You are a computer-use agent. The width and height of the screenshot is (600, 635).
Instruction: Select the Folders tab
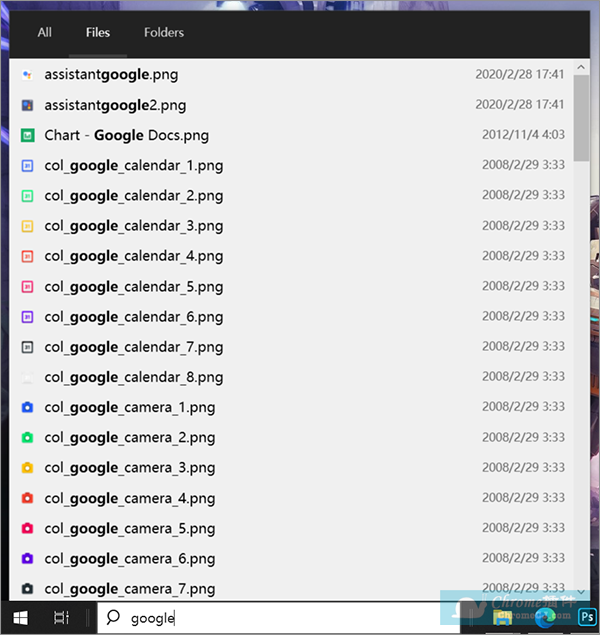pyautogui.click(x=164, y=33)
